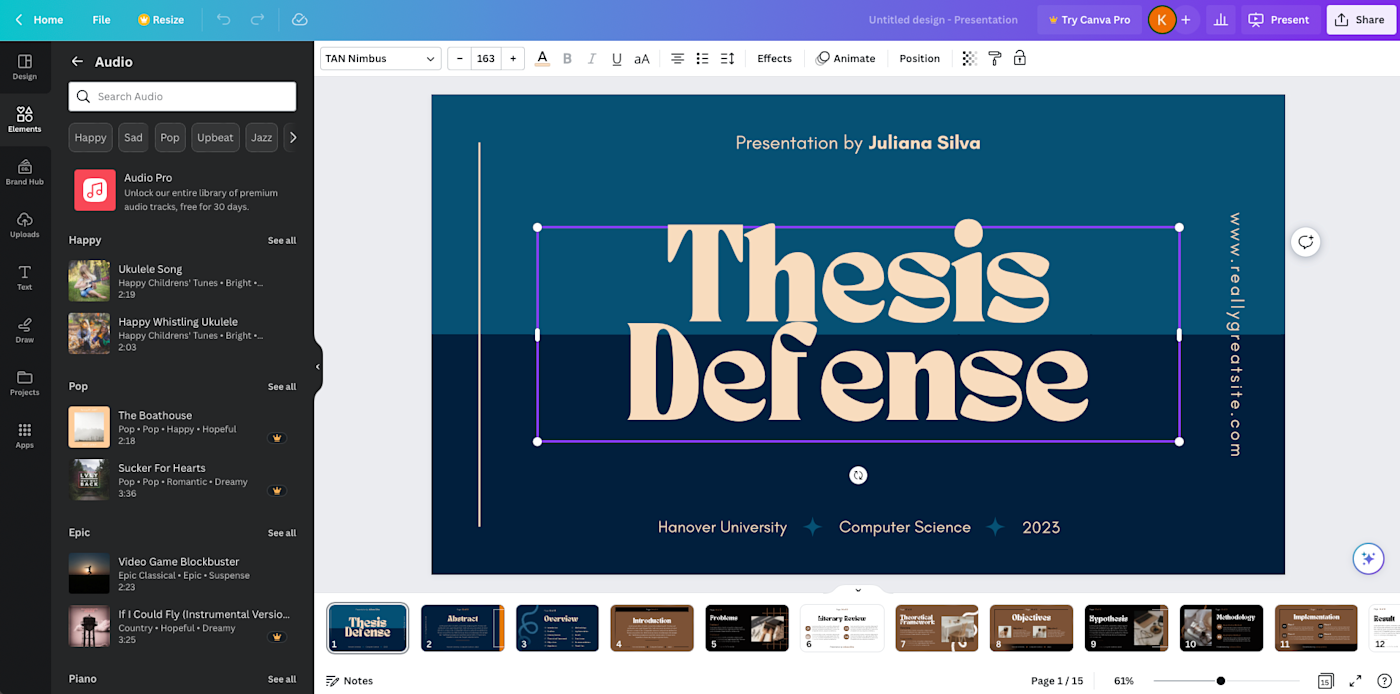
Task: Open the File menu
Action: point(101,19)
